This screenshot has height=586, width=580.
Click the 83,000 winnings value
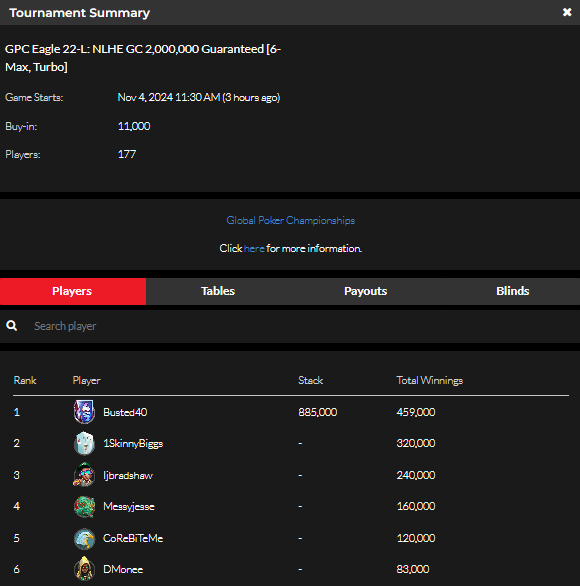(413, 569)
